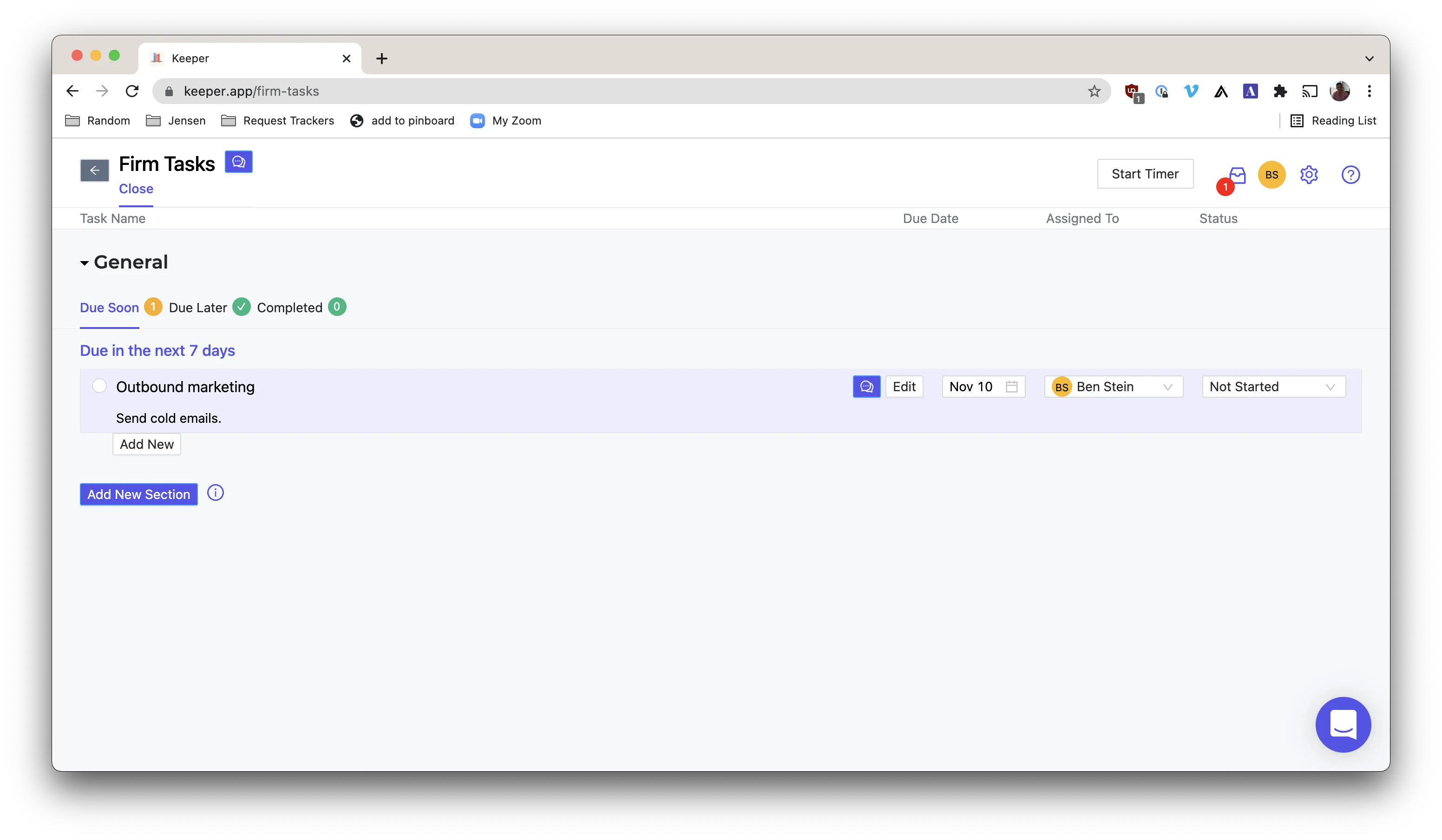This screenshot has height=840, width=1442.
Task: Open the Extensions puzzle piece icon
Action: (x=1280, y=91)
